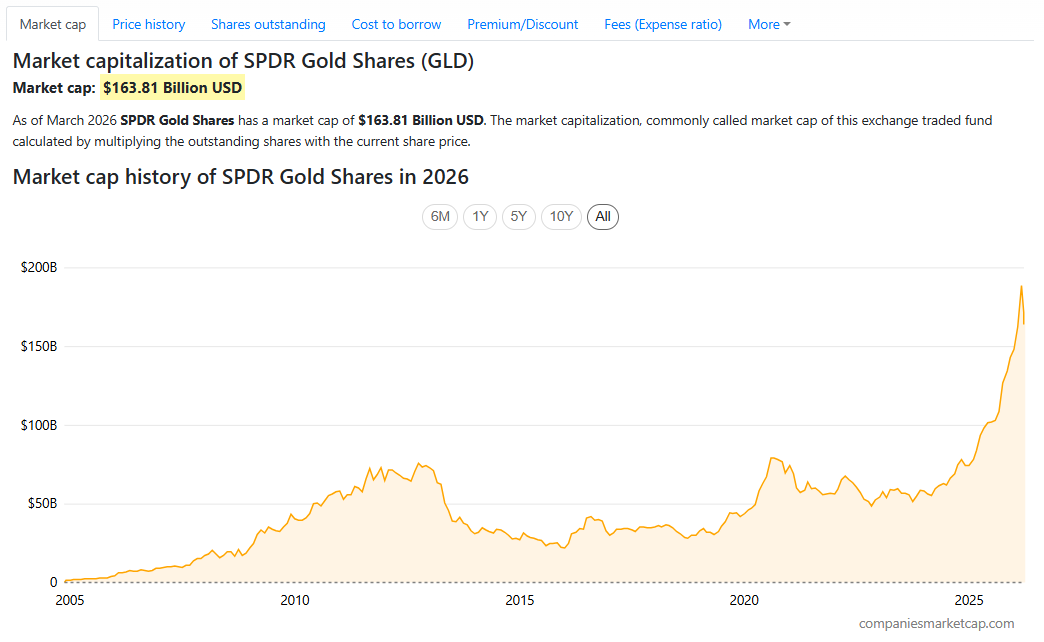Screen dimensions: 1044x642
Task: Switch to the Price history tab
Action: click(148, 24)
